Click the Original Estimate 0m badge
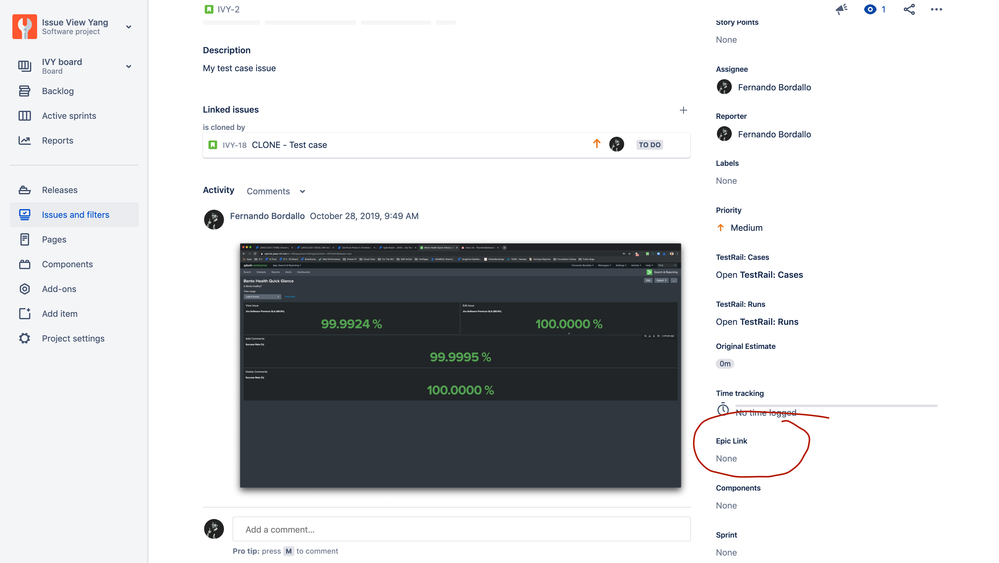The width and height of the screenshot is (999, 563). pyautogui.click(x=725, y=364)
